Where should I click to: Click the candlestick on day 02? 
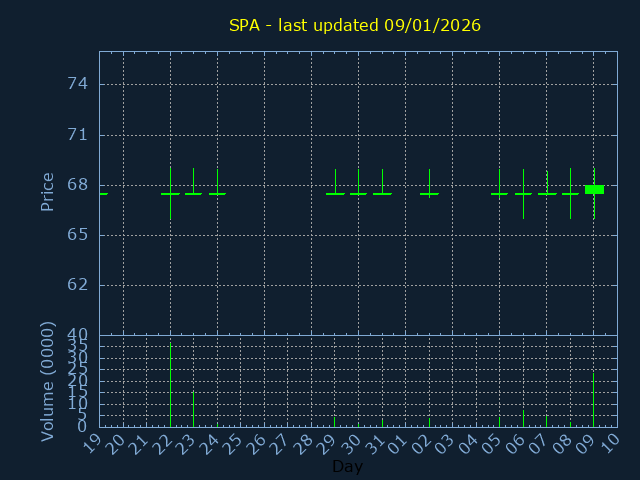[429, 193]
